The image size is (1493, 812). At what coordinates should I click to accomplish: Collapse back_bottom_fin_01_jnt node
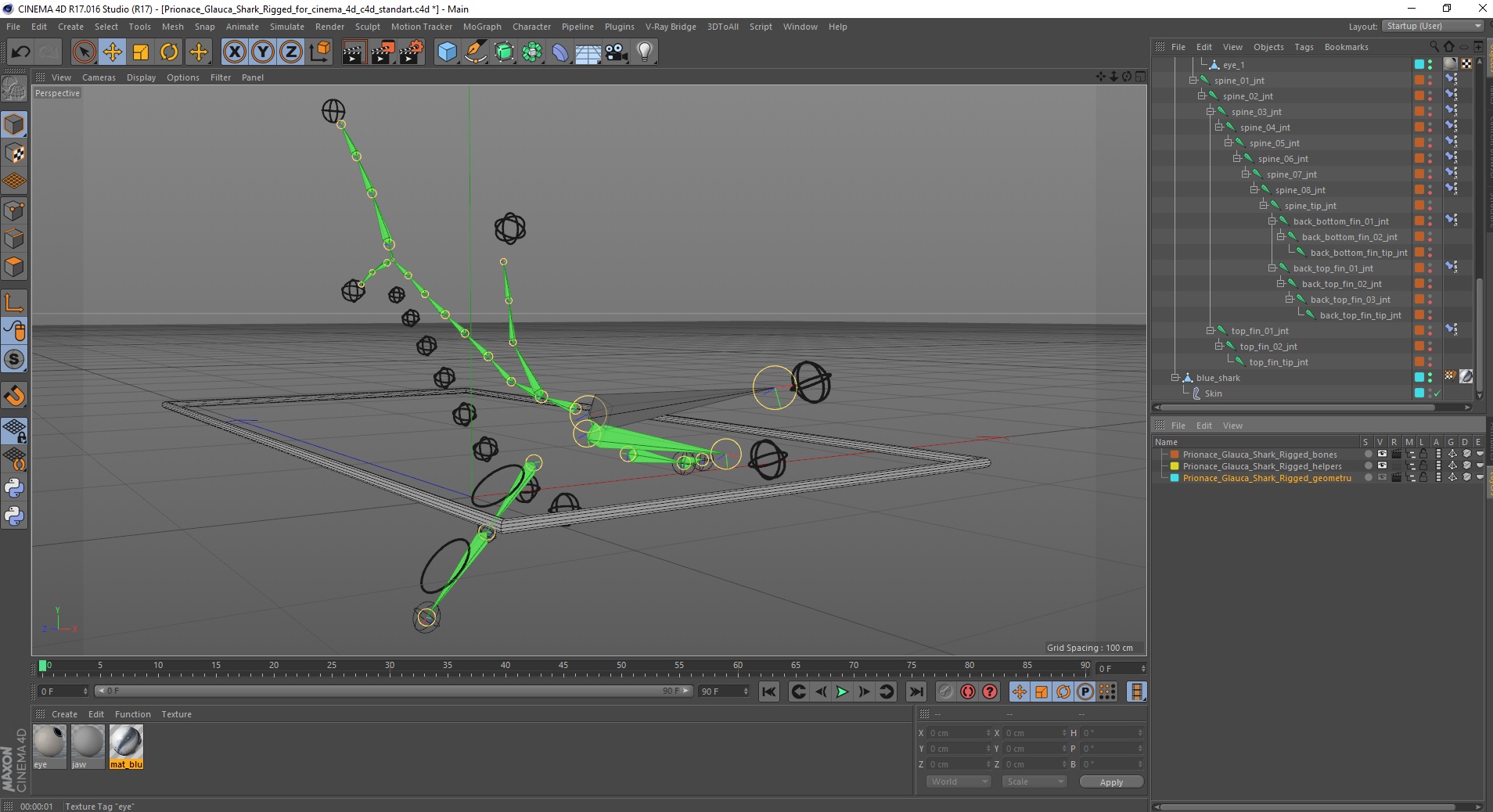click(1272, 221)
